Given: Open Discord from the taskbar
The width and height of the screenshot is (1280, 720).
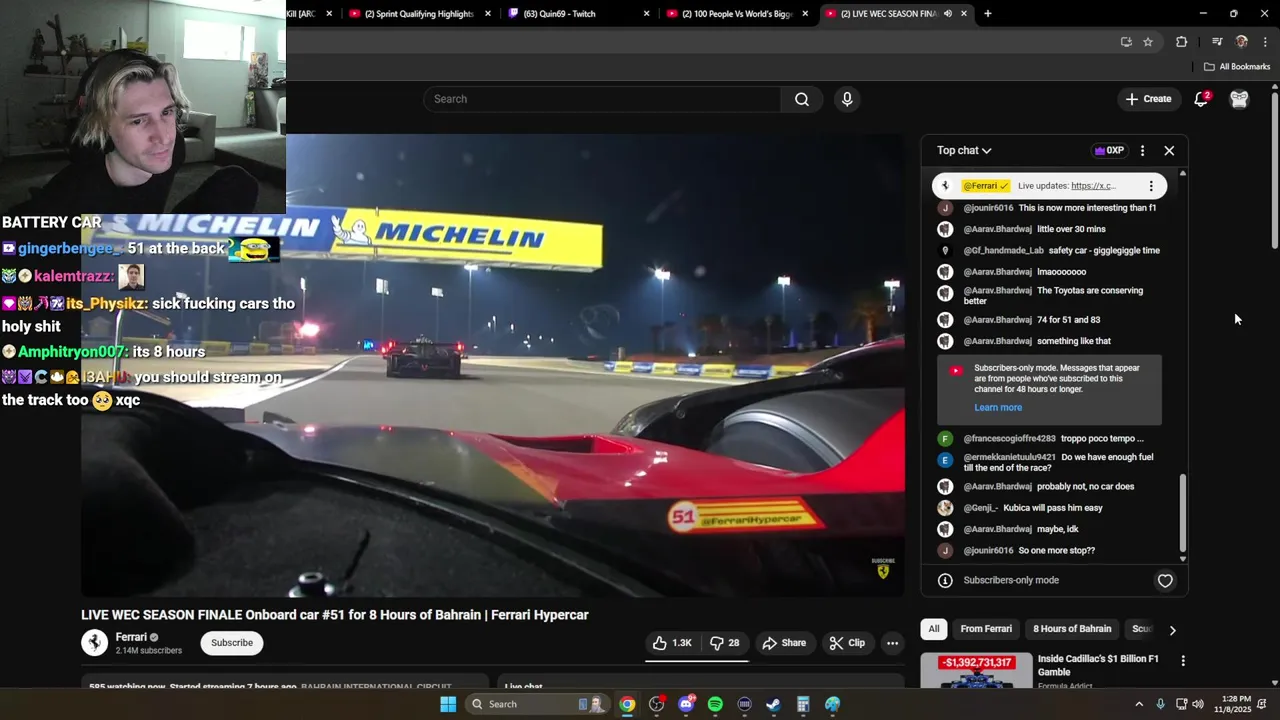Looking at the screenshot, I should point(686,704).
